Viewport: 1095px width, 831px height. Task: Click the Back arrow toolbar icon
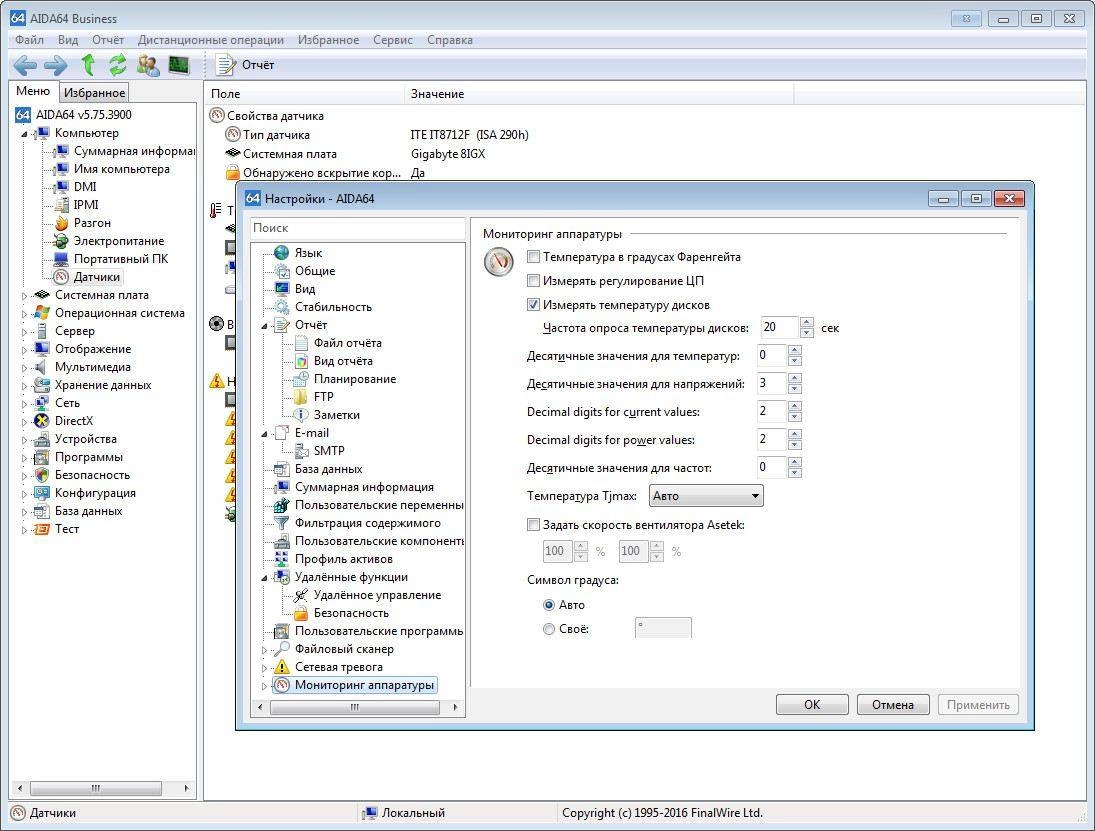[25, 66]
